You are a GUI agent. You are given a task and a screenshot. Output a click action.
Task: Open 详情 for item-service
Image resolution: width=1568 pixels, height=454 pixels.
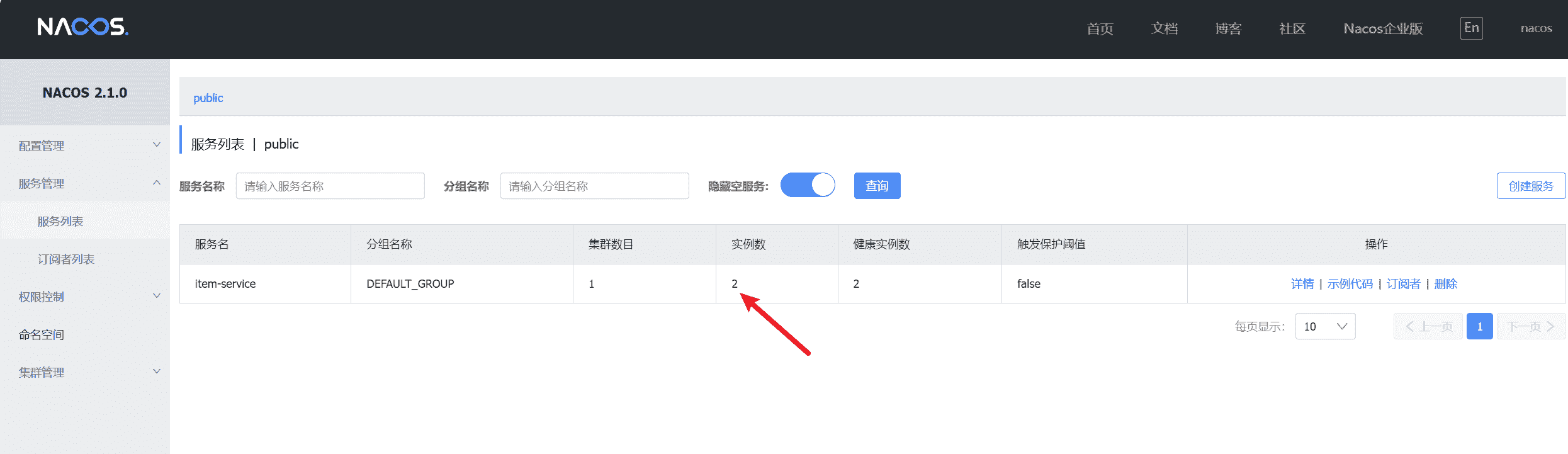1302,284
